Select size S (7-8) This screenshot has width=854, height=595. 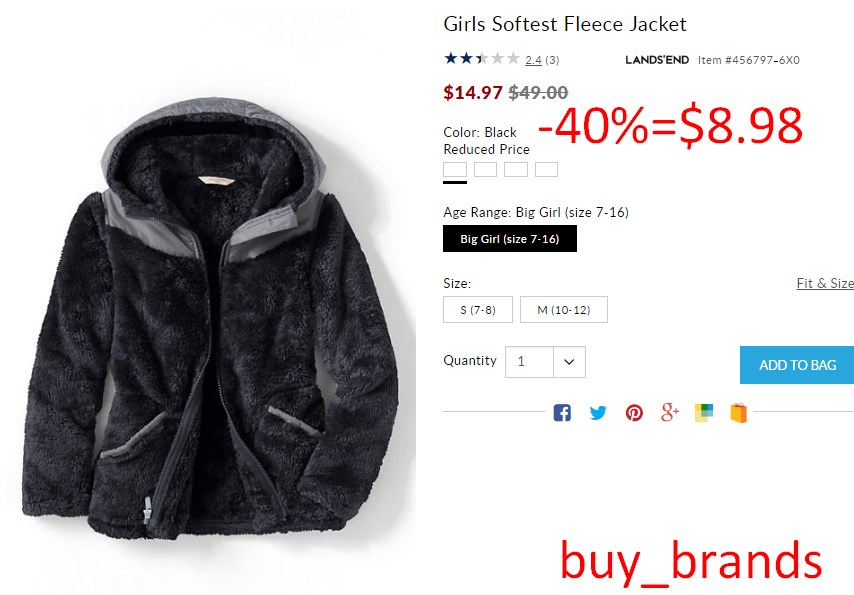[x=478, y=309]
